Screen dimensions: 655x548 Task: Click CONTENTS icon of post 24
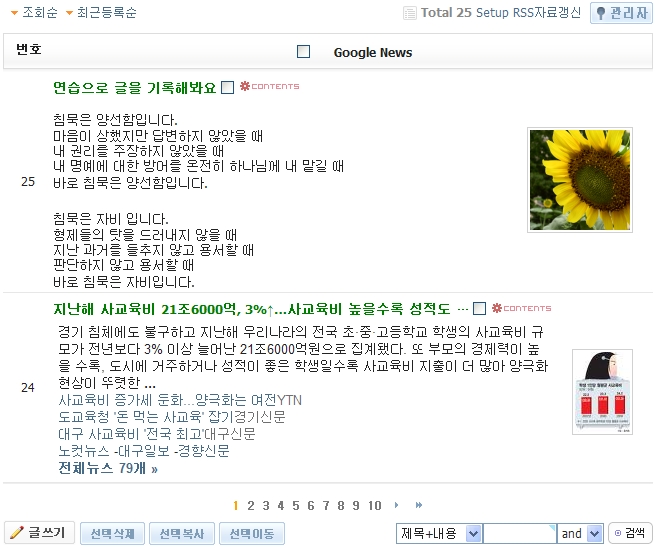click(x=521, y=308)
